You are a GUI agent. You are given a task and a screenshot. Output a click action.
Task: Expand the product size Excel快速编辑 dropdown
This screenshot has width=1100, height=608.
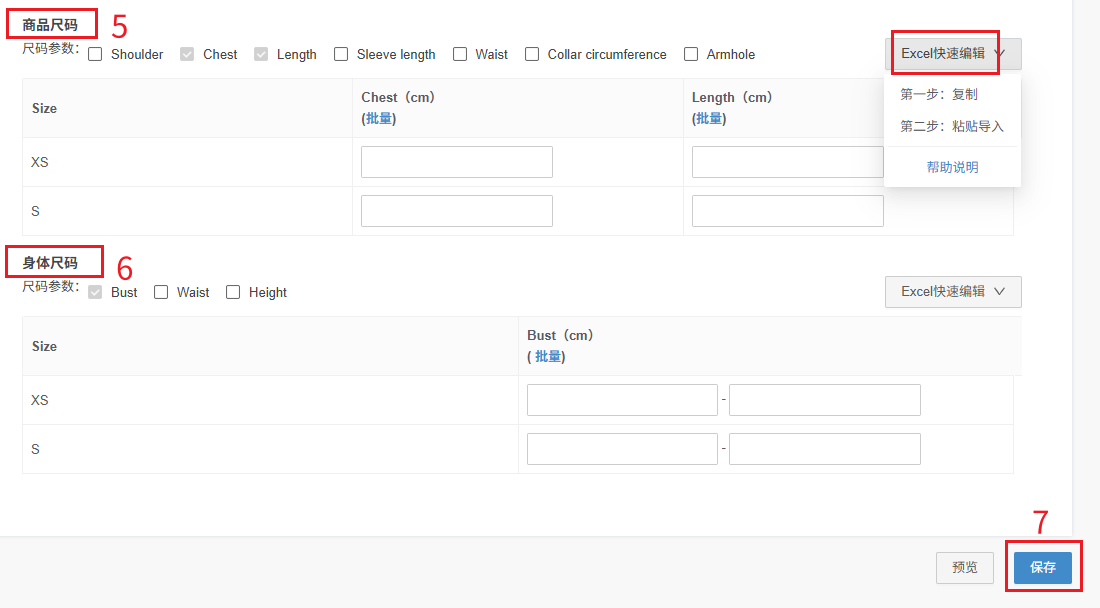pos(952,54)
